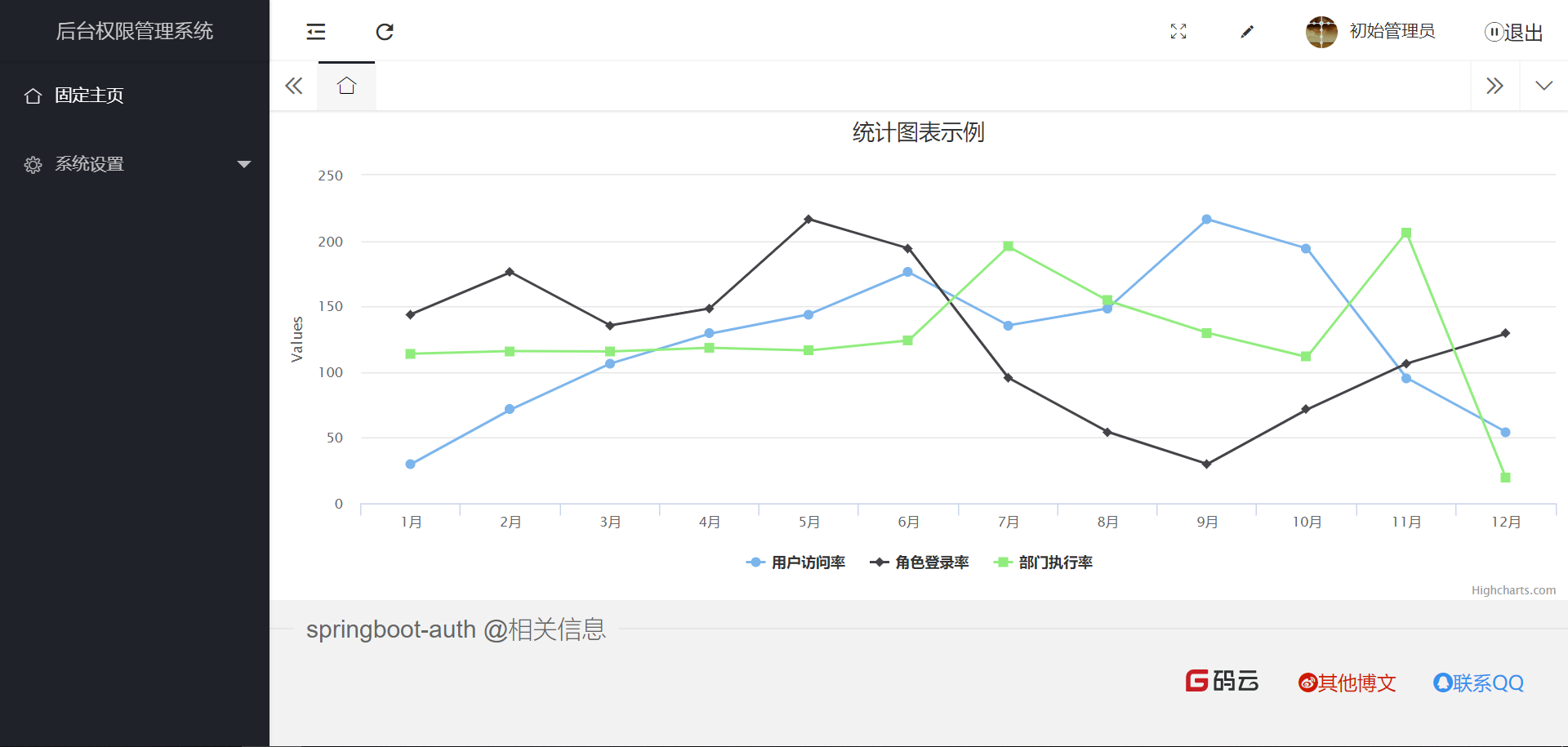The image size is (1568, 747).
Task: Click the 退出 logout button
Action: coord(1513,32)
